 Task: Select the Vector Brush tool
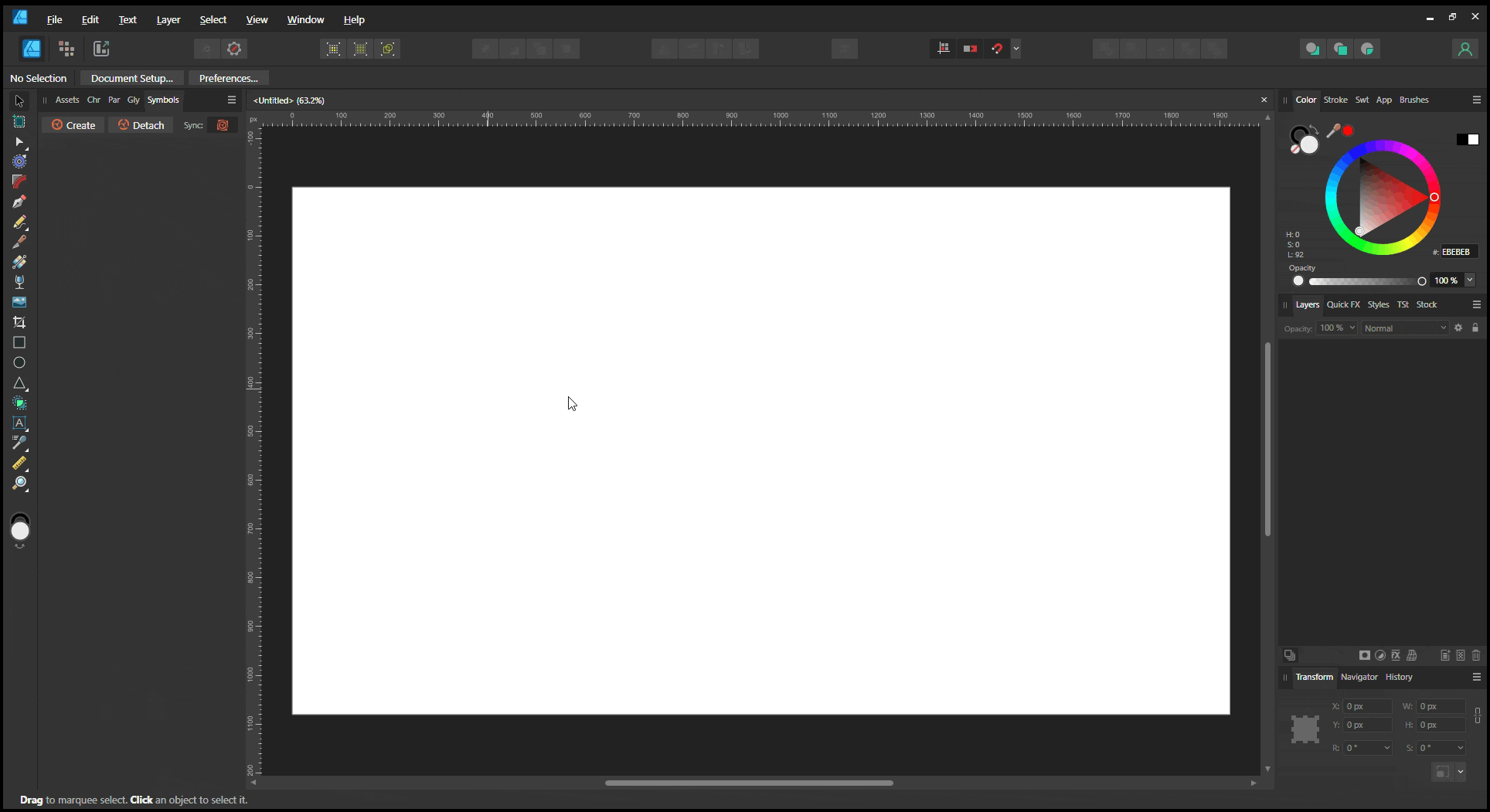coord(19,242)
